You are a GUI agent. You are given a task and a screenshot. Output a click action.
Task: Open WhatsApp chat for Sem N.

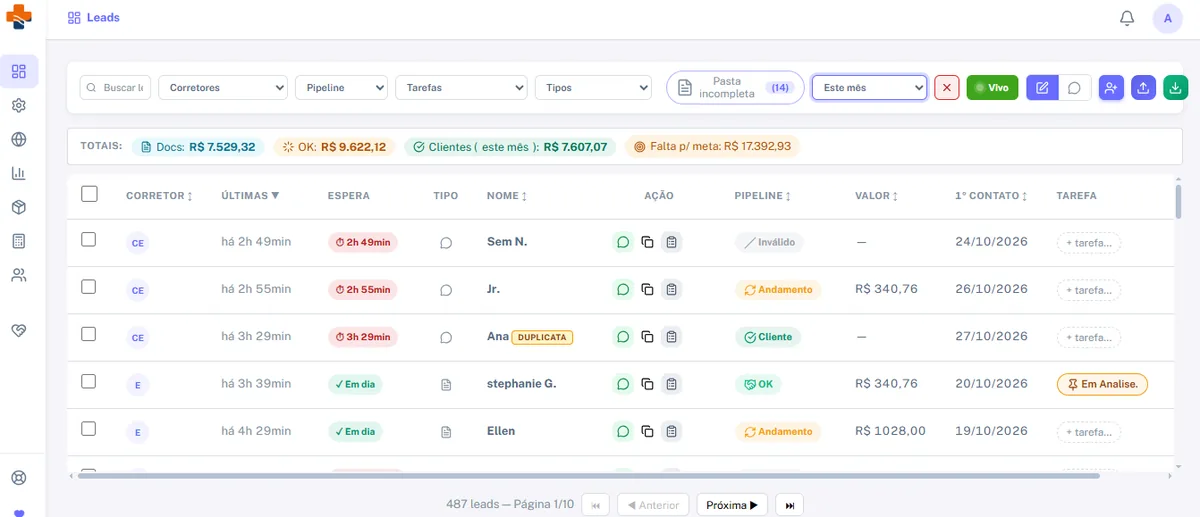click(623, 242)
